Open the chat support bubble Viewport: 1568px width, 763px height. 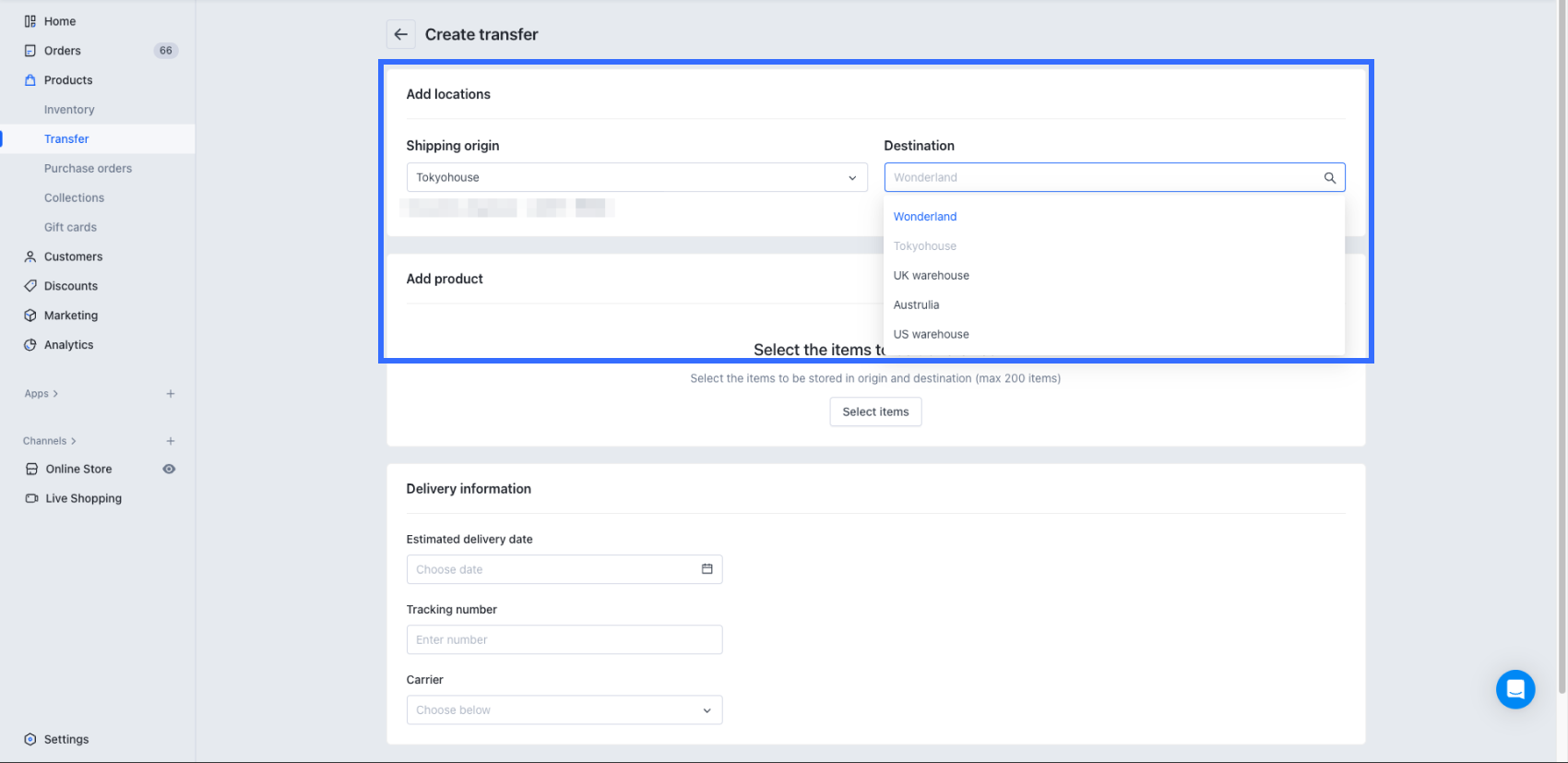pyautogui.click(x=1515, y=689)
